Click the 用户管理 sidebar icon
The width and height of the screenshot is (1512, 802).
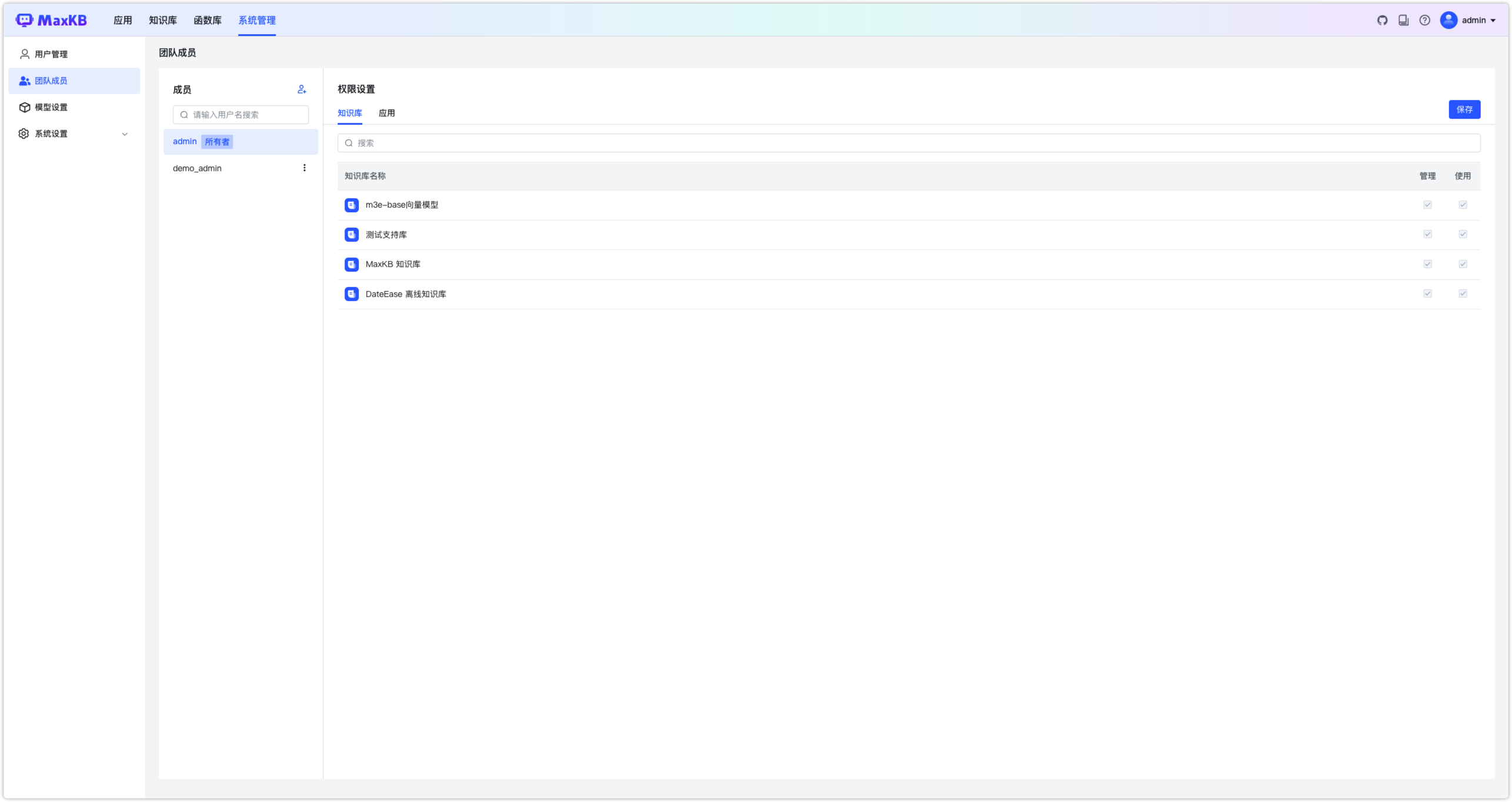pyautogui.click(x=24, y=54)
